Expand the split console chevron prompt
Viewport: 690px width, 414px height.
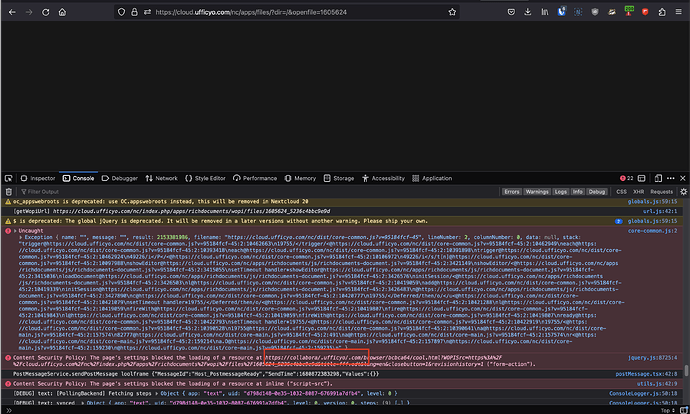8,410
